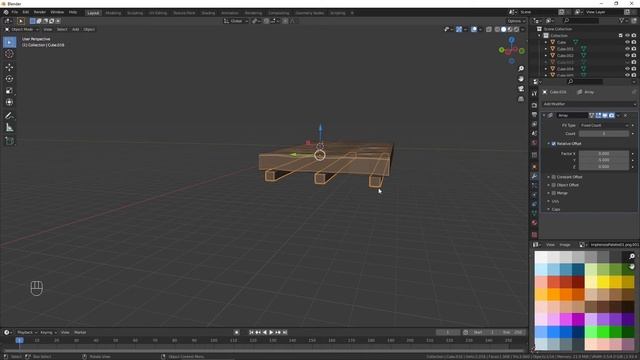Viewport: 640px width, 360px height.
Task: Click the zoom view icon in viewport
Action: (x=521, y=69)
